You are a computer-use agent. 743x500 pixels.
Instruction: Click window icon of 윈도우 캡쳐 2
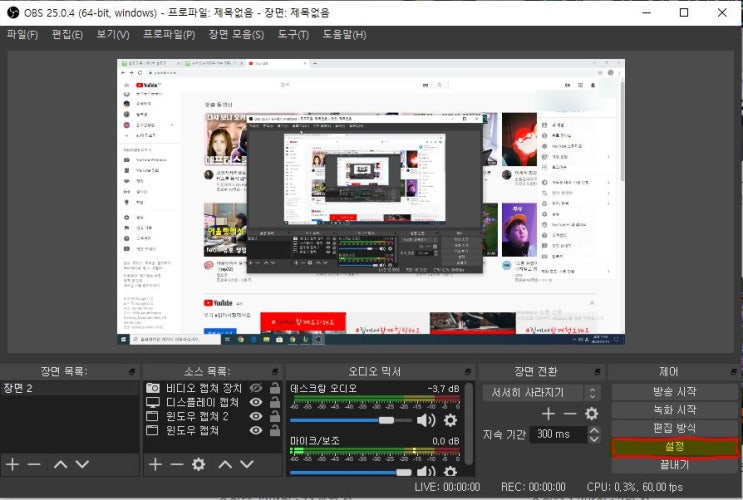click(x=152, y=416)
